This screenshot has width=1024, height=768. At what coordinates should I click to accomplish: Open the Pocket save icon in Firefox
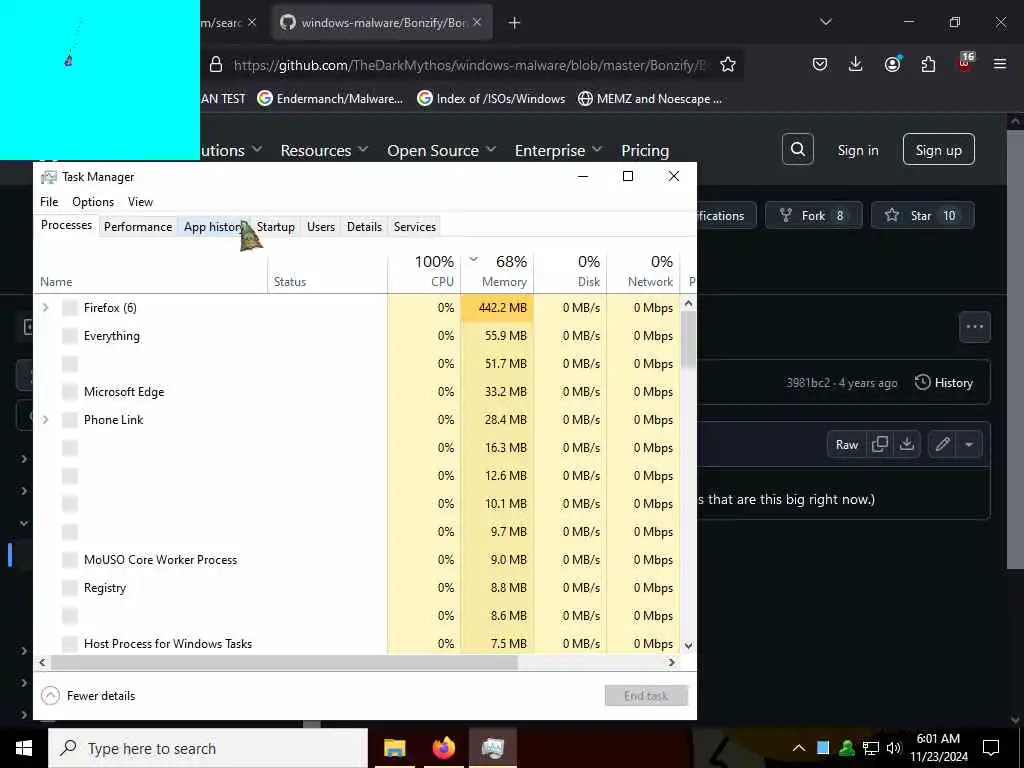(820, 64)
